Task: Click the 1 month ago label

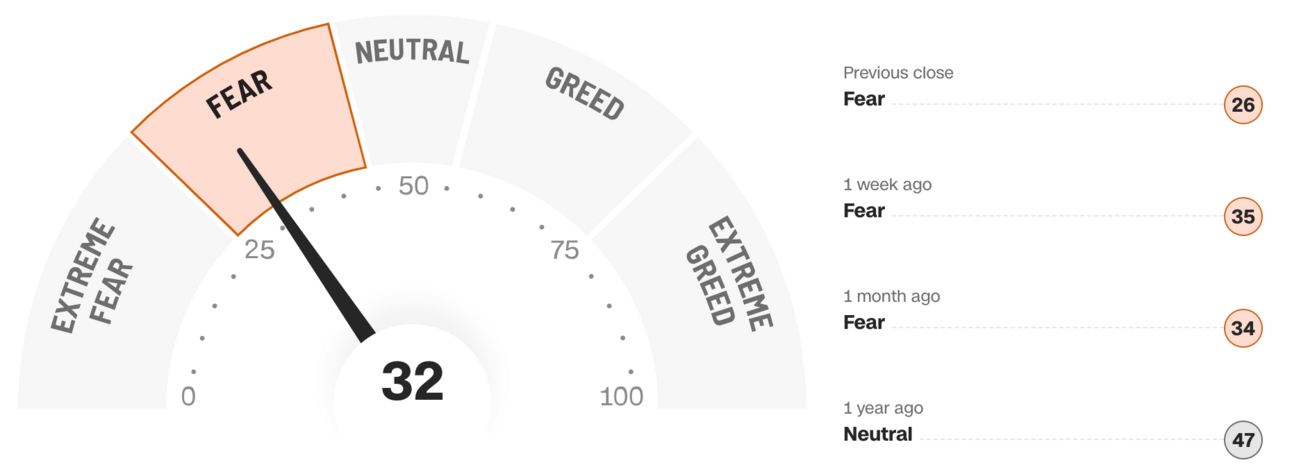Action: (x=891, y=297)
